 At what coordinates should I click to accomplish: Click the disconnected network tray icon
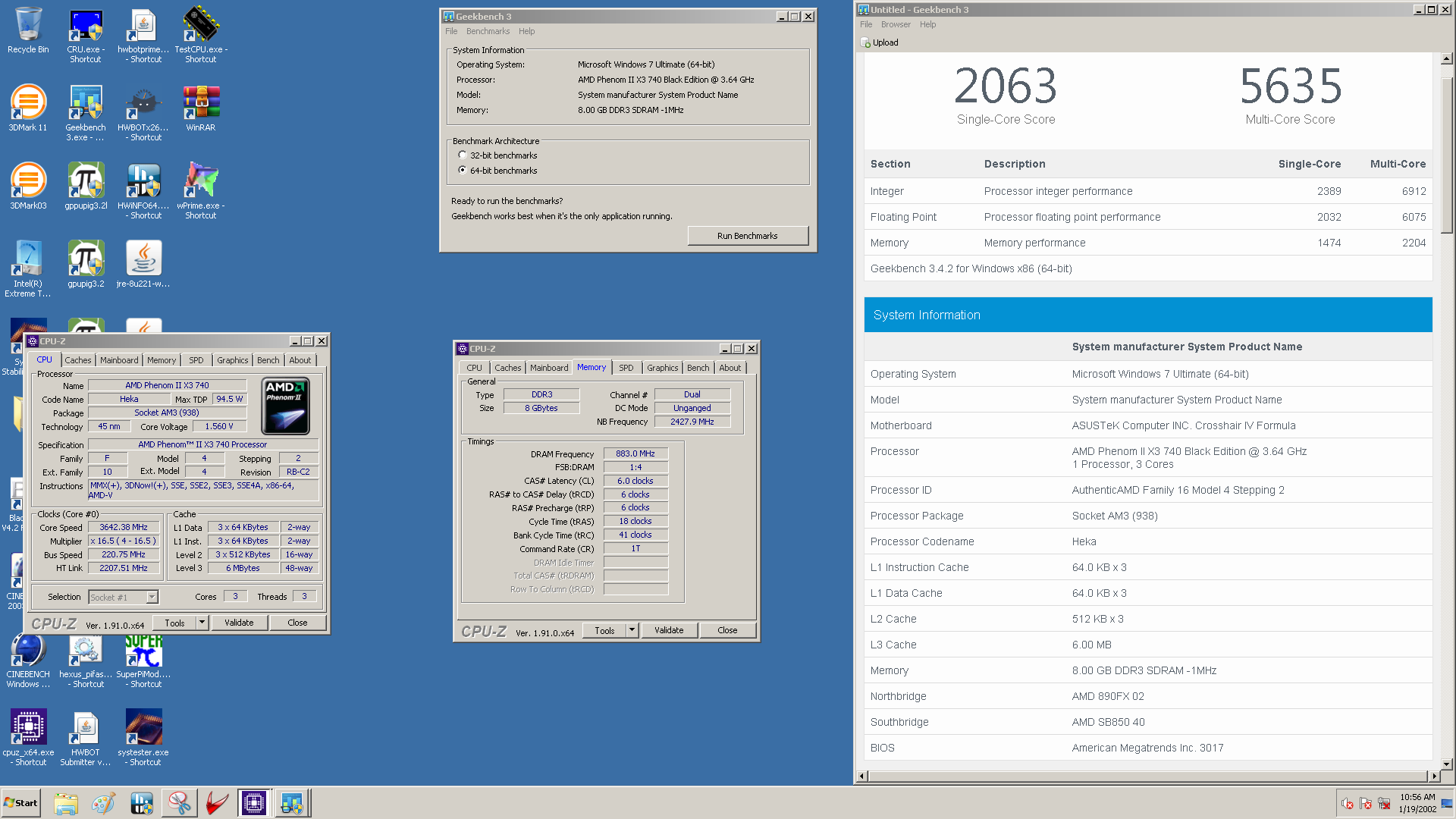click(x=1384, y=804)
